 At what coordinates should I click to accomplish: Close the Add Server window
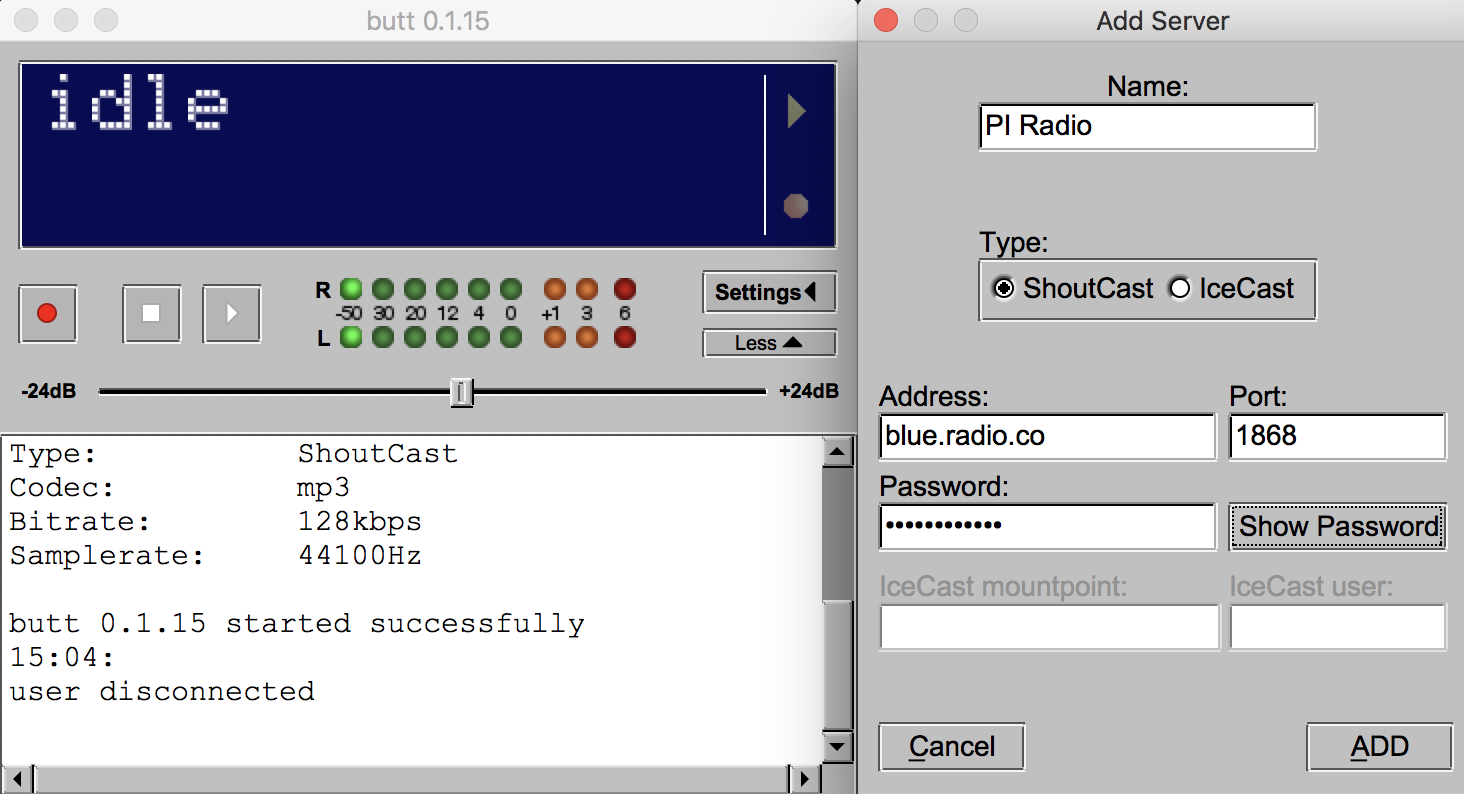click(886, 20)
